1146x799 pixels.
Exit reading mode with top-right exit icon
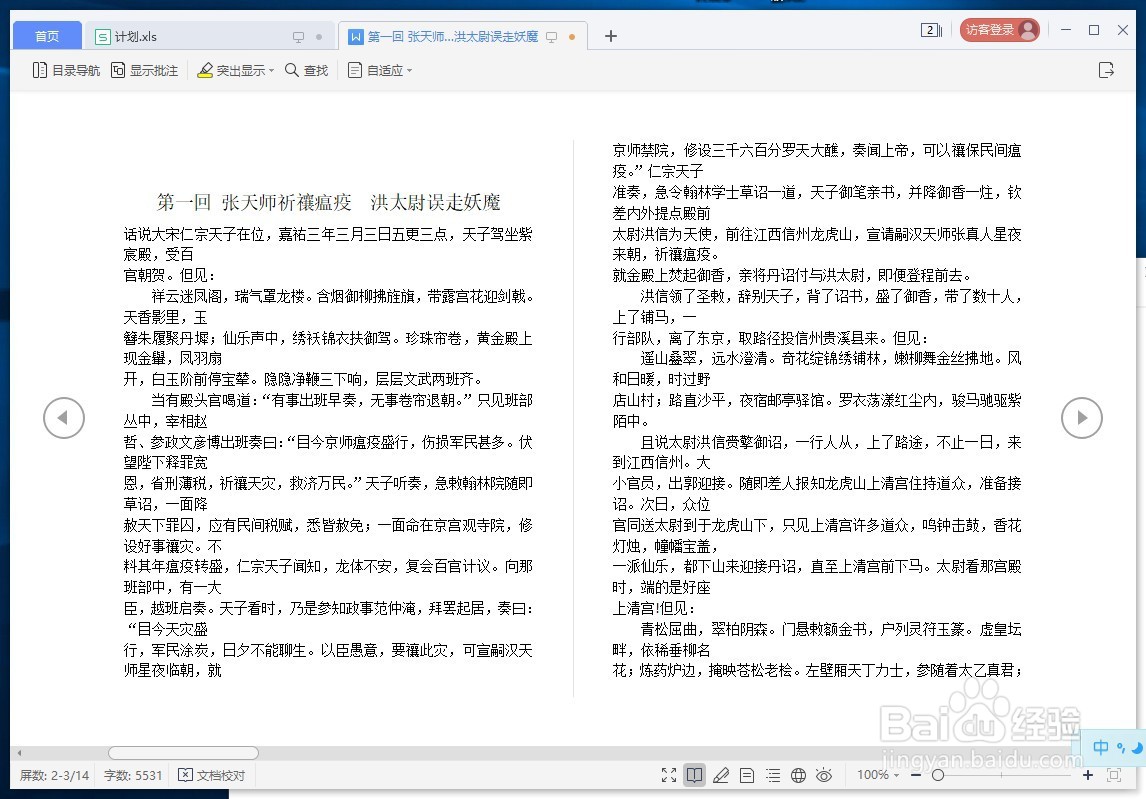[x=1107, y=70]
